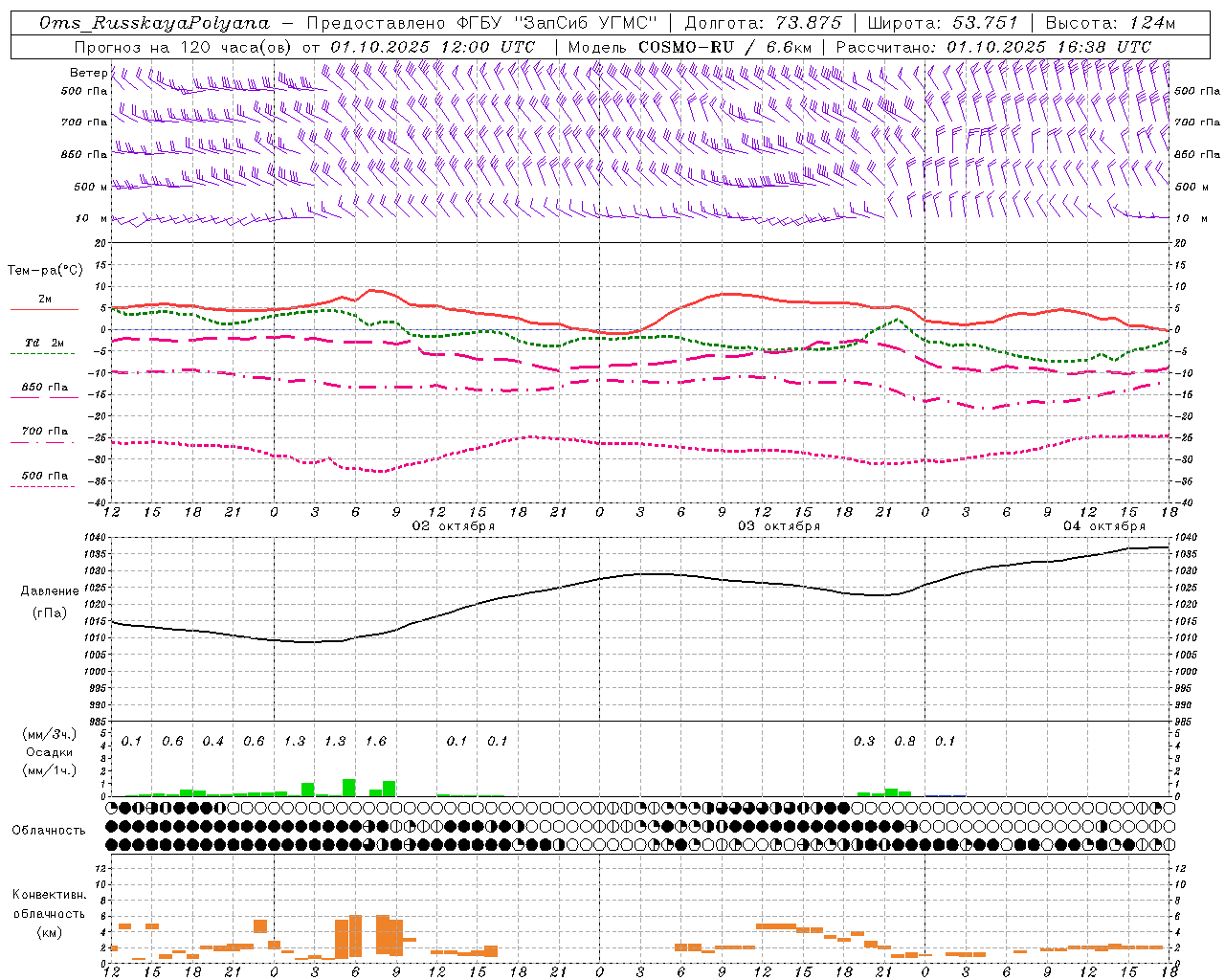Viewport: 1225px width, 980px height.
Task: Click the 'Ветер' wind section label
Action: (x=89, y=73)
